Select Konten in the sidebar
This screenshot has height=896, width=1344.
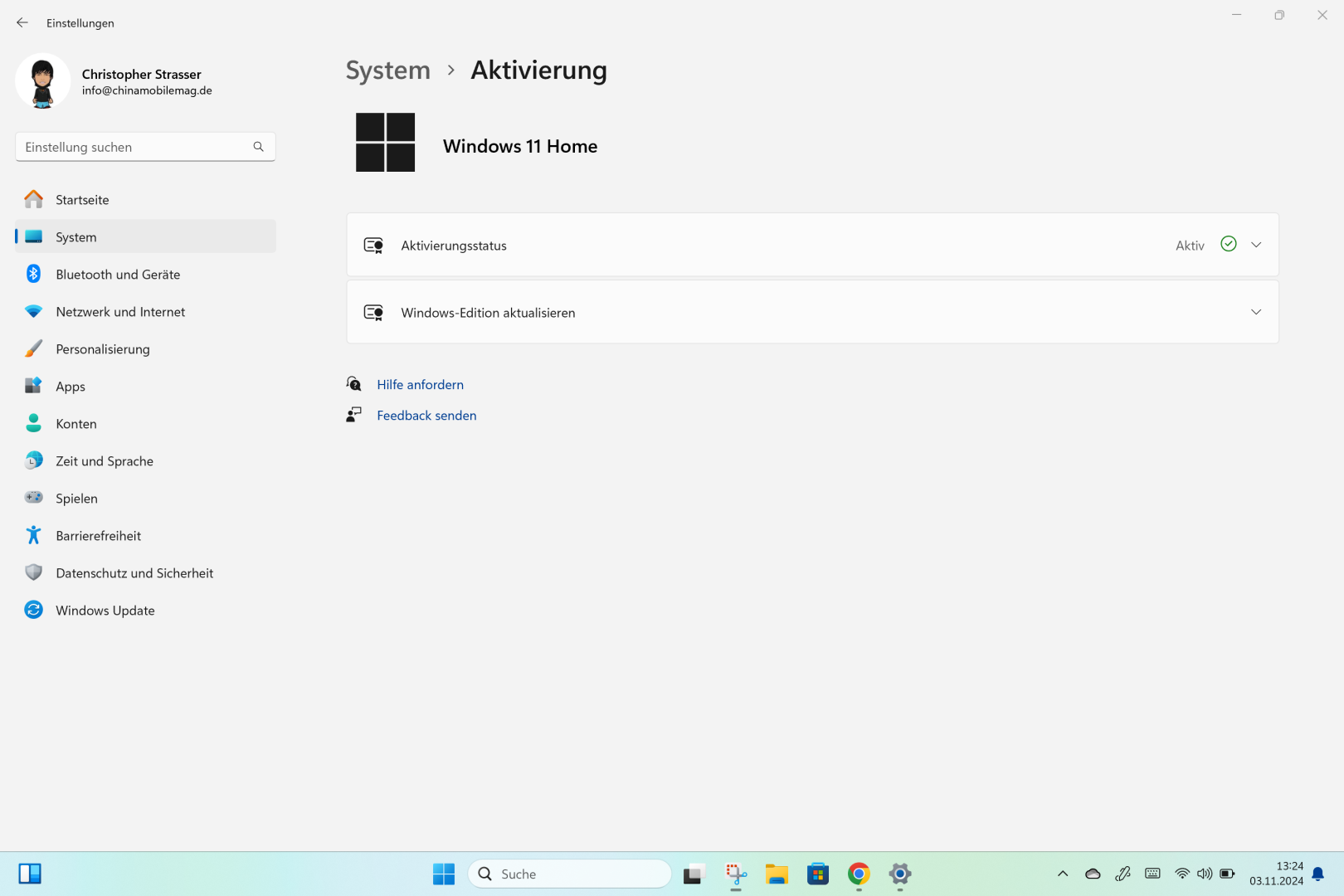76,424
